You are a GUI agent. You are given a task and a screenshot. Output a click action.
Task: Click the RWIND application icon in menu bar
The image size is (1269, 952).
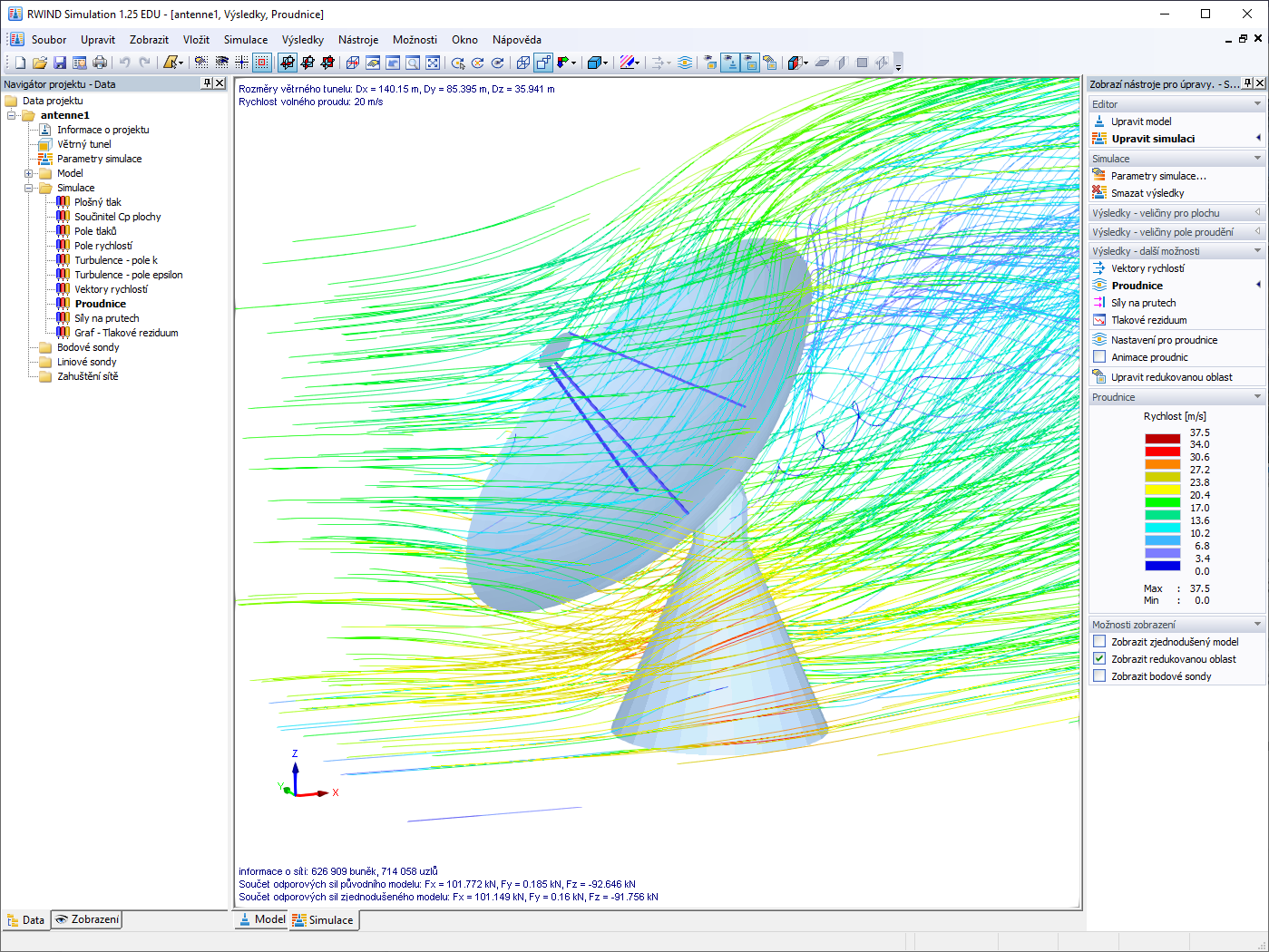coord(16,40)
